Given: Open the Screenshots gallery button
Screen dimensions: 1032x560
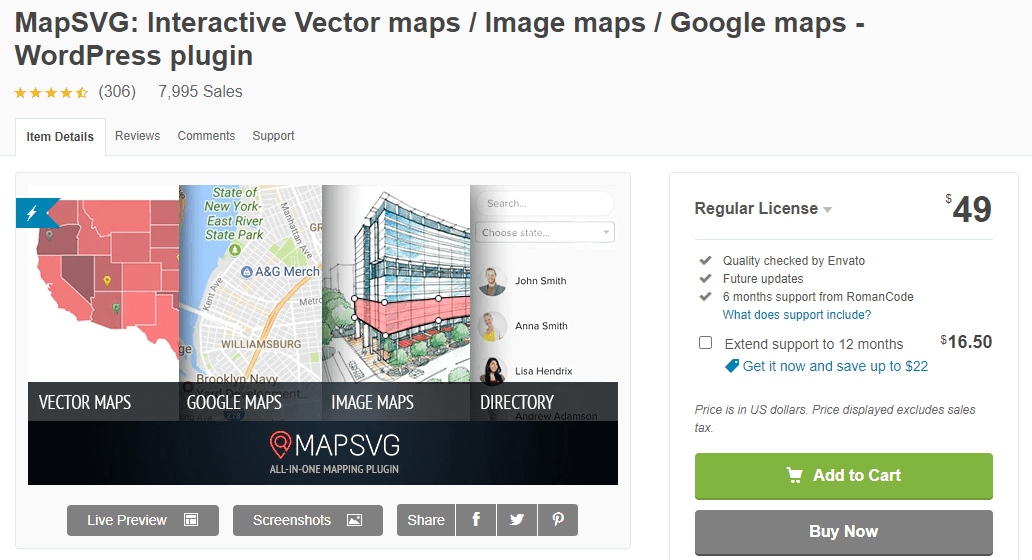Looking at the screenshot, I should pos(308,520).
